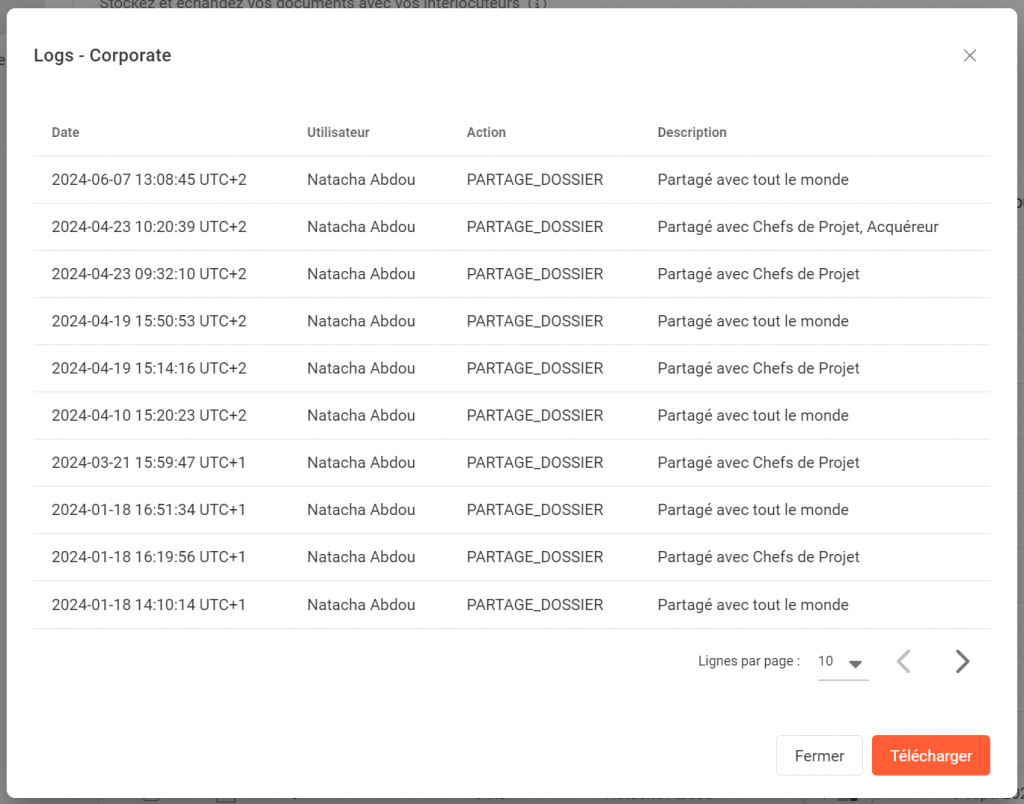Click the log dated 2024-03-21 15:59:47
Image resolution: width=1024 pixels, height=804 pixels.
tap(149, 462)
